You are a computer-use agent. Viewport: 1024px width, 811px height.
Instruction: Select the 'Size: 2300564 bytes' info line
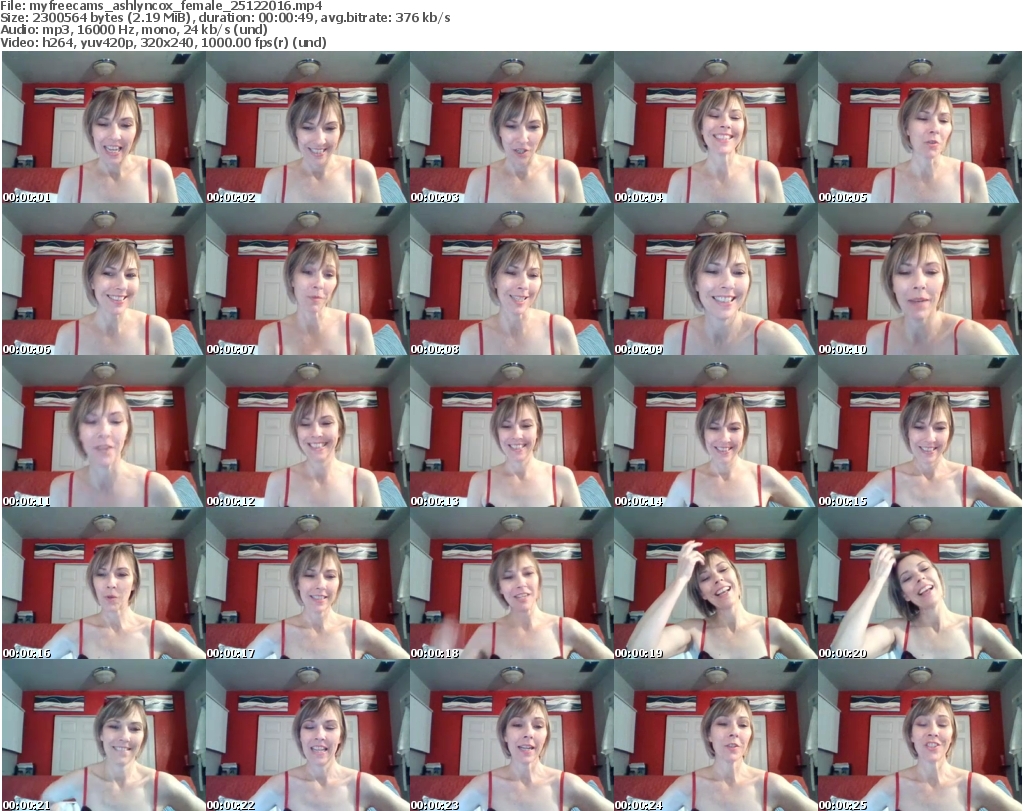(x=225, y=18)
